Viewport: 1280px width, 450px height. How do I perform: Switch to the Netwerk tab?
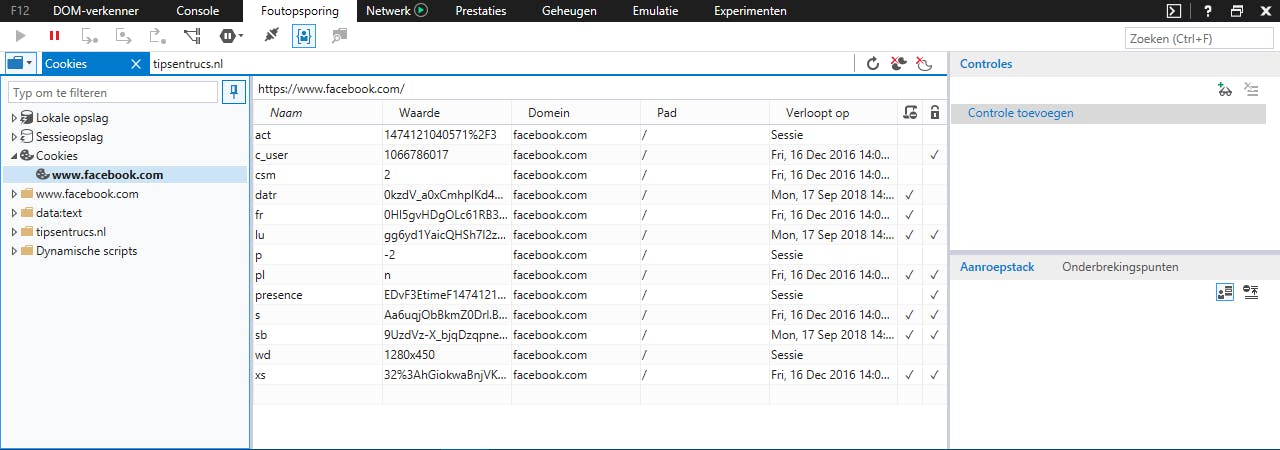coord(396,11)
